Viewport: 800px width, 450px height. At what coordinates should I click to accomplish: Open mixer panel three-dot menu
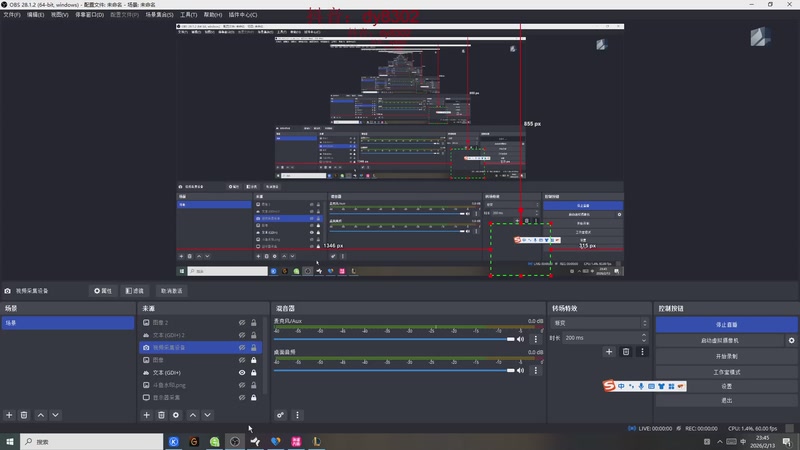[297, 415]
